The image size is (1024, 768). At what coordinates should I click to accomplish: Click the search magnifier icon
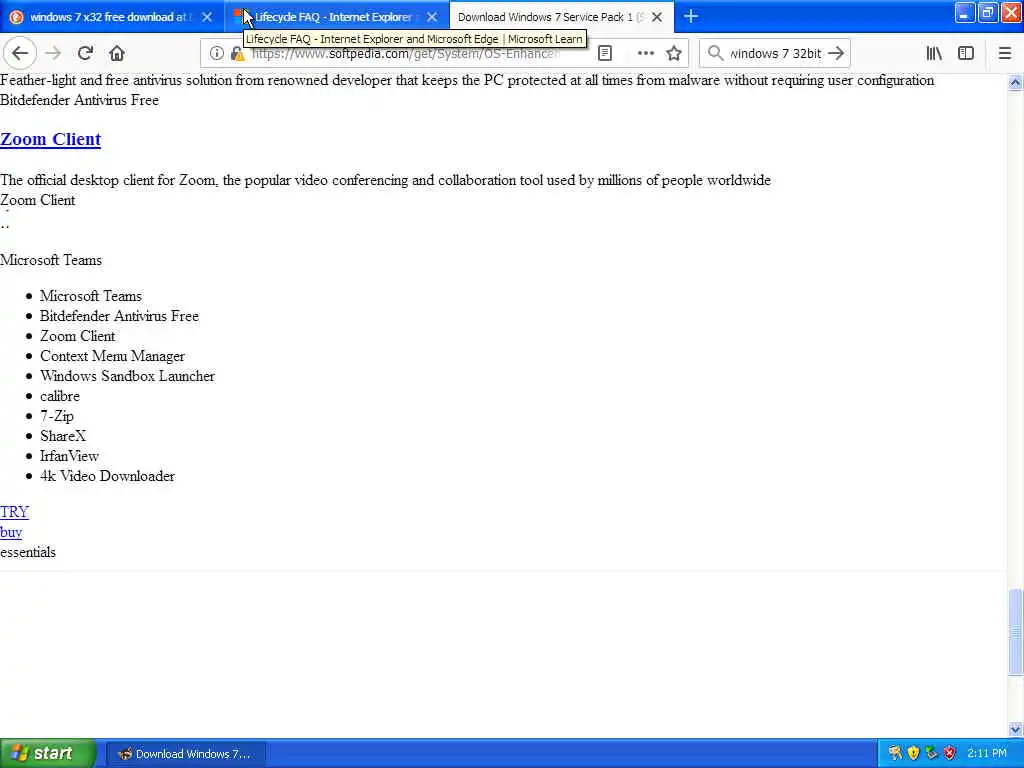point(716,54)
